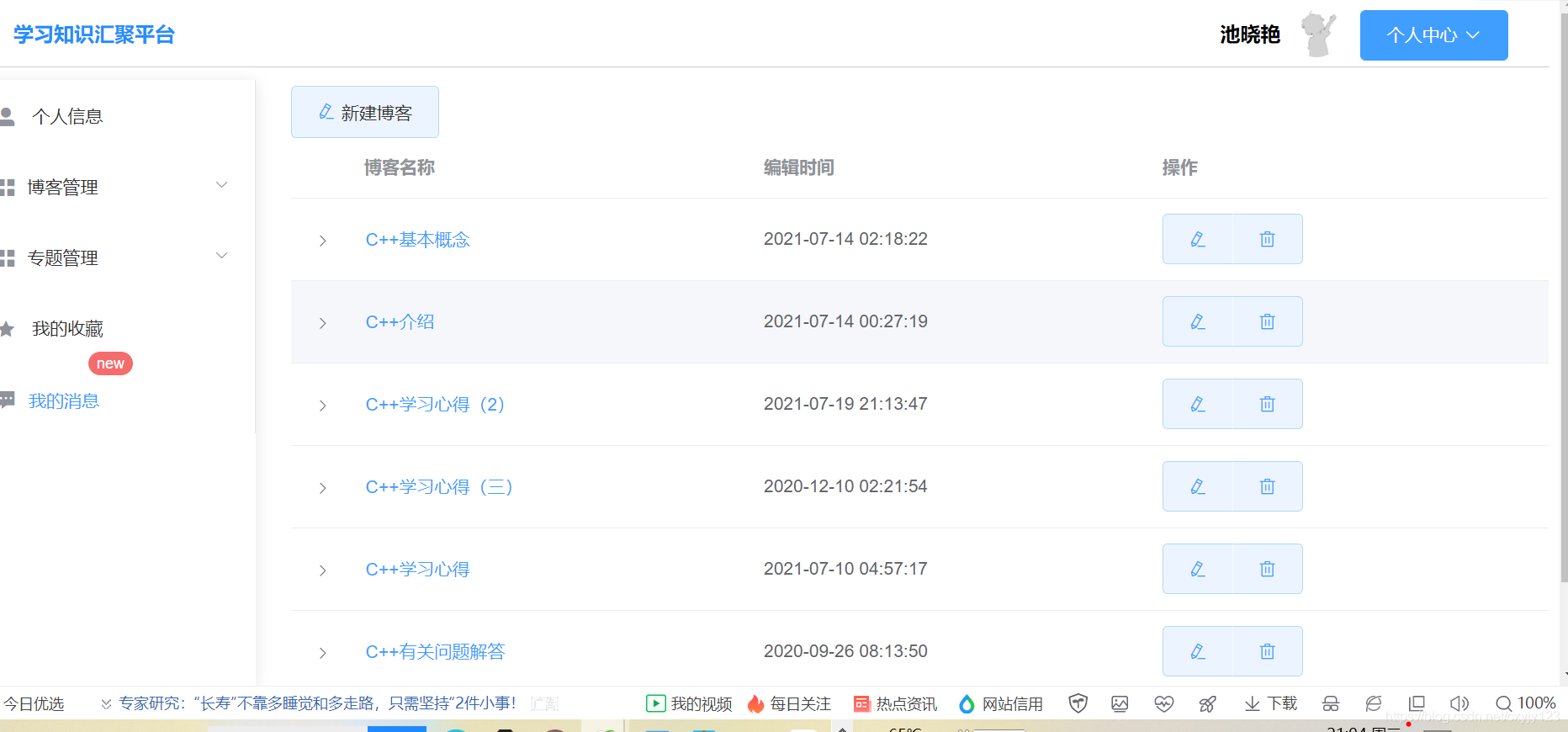Open the C++有关问题解答 blog link
The width and height of the screenshot is (1568, 732).
[435, 652]
